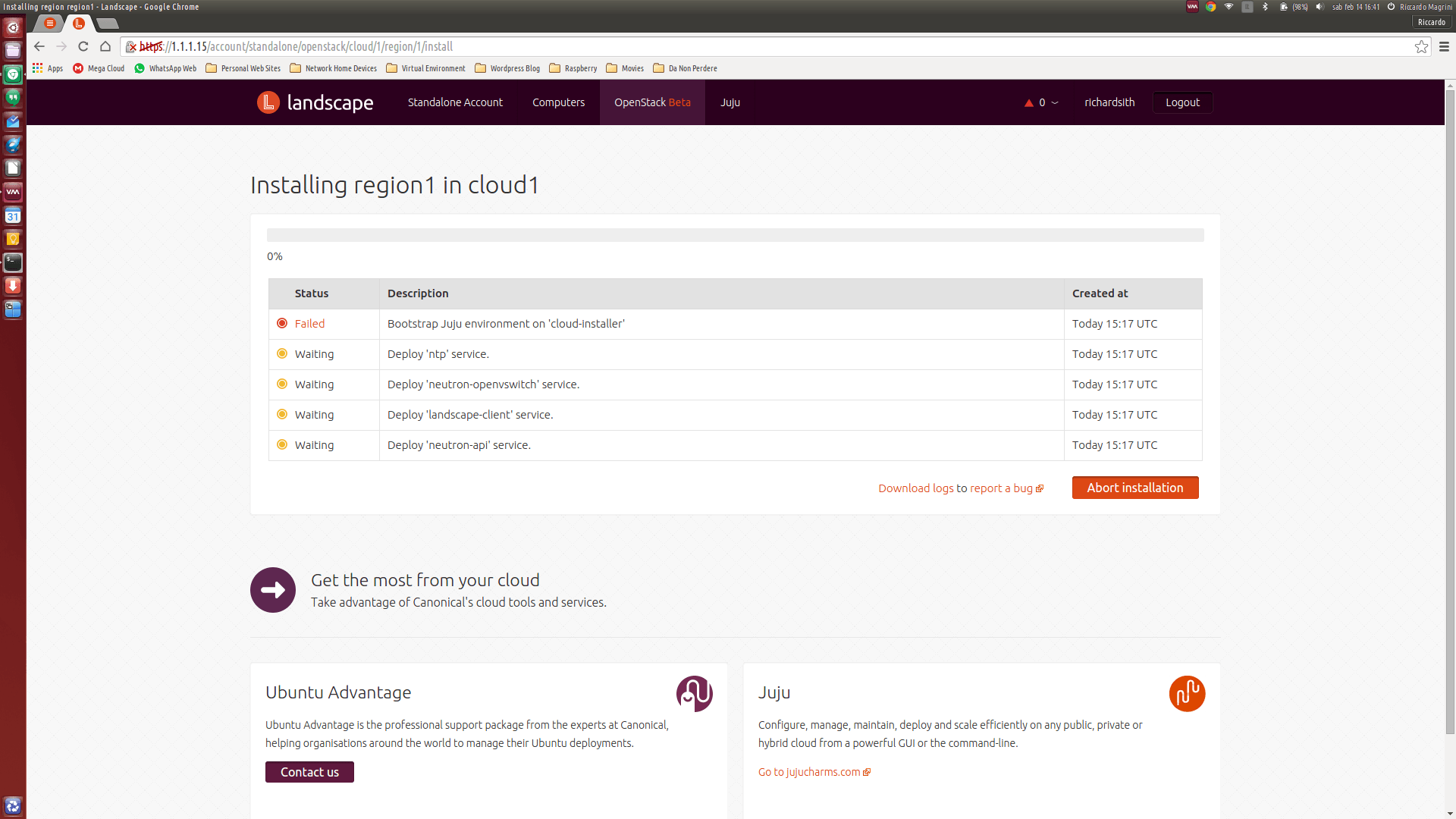This screenshot has height=819, width=1456.
Task: Open the Mega Cloud bookmark
Action: 99,68
